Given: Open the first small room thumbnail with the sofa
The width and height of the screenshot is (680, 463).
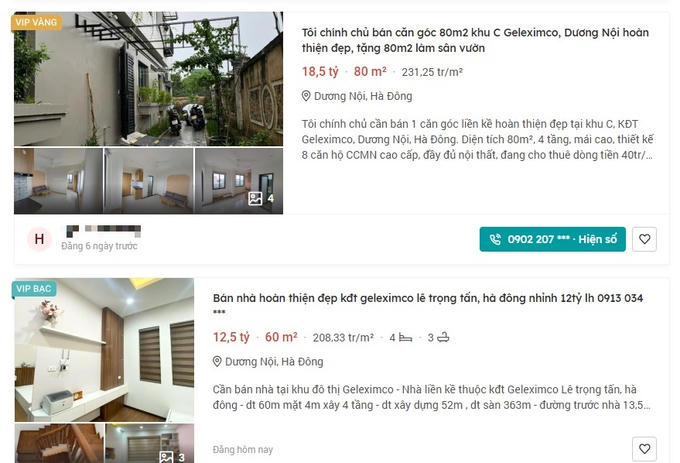Looking at the screenshot, I should [59, 181].
